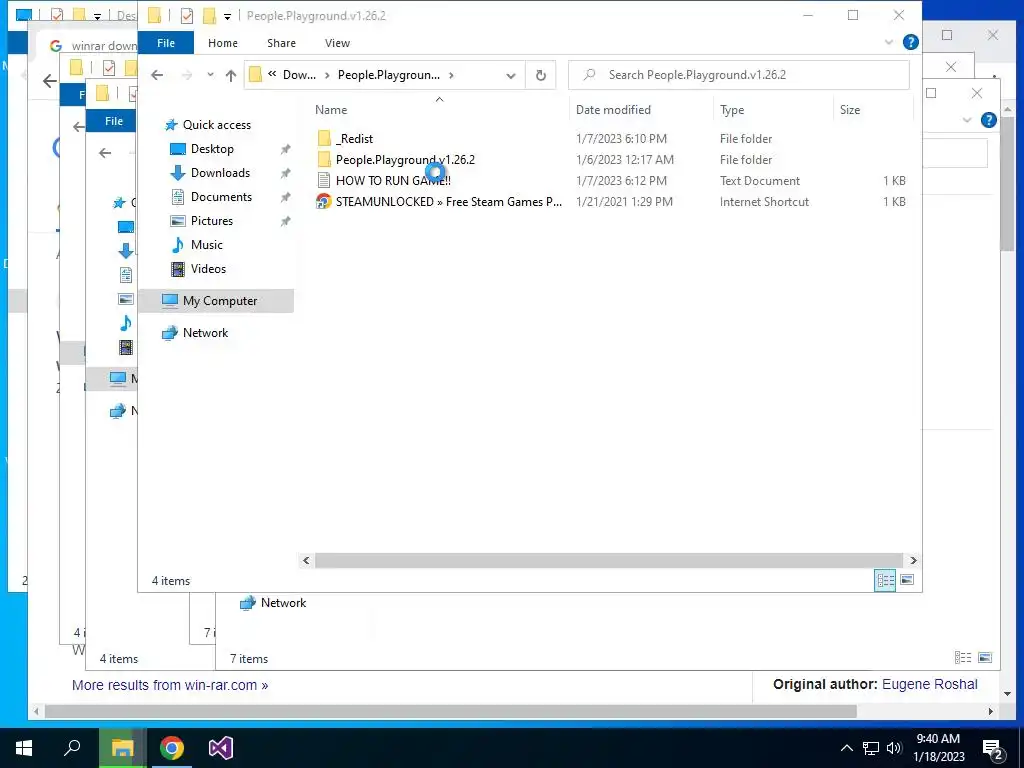Select the People.Playground.v1.26.2 folder
The image size is (1024, 768).
pyautogui.click(x=405, y=159)
